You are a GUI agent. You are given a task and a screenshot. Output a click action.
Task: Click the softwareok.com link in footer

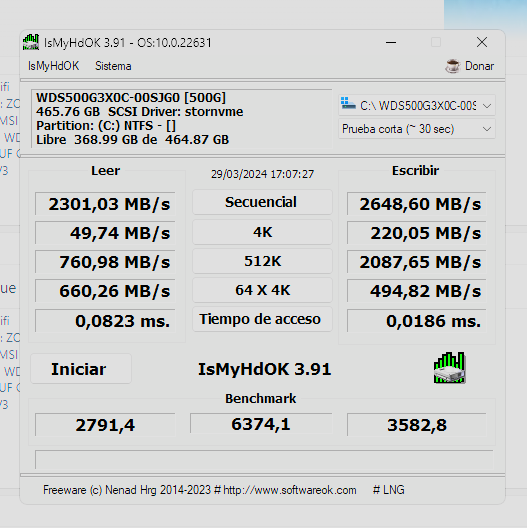(x=290, y=490)
